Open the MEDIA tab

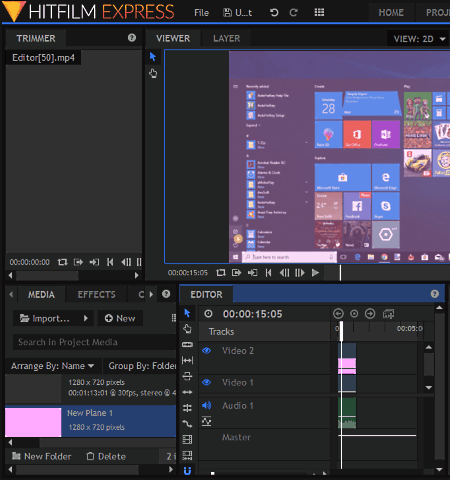click(41, 295)
